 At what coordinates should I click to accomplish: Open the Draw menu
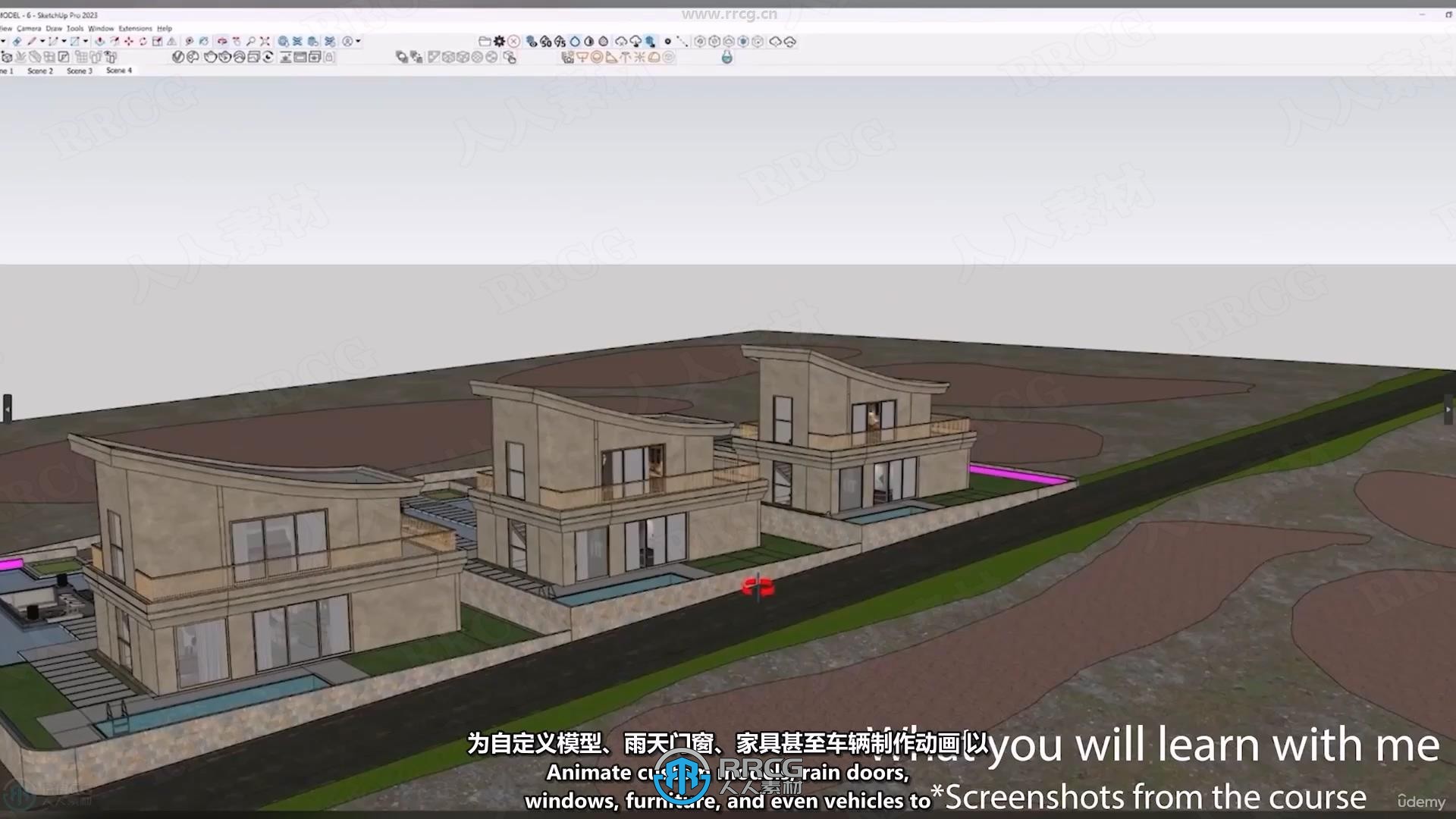point(54,29)
